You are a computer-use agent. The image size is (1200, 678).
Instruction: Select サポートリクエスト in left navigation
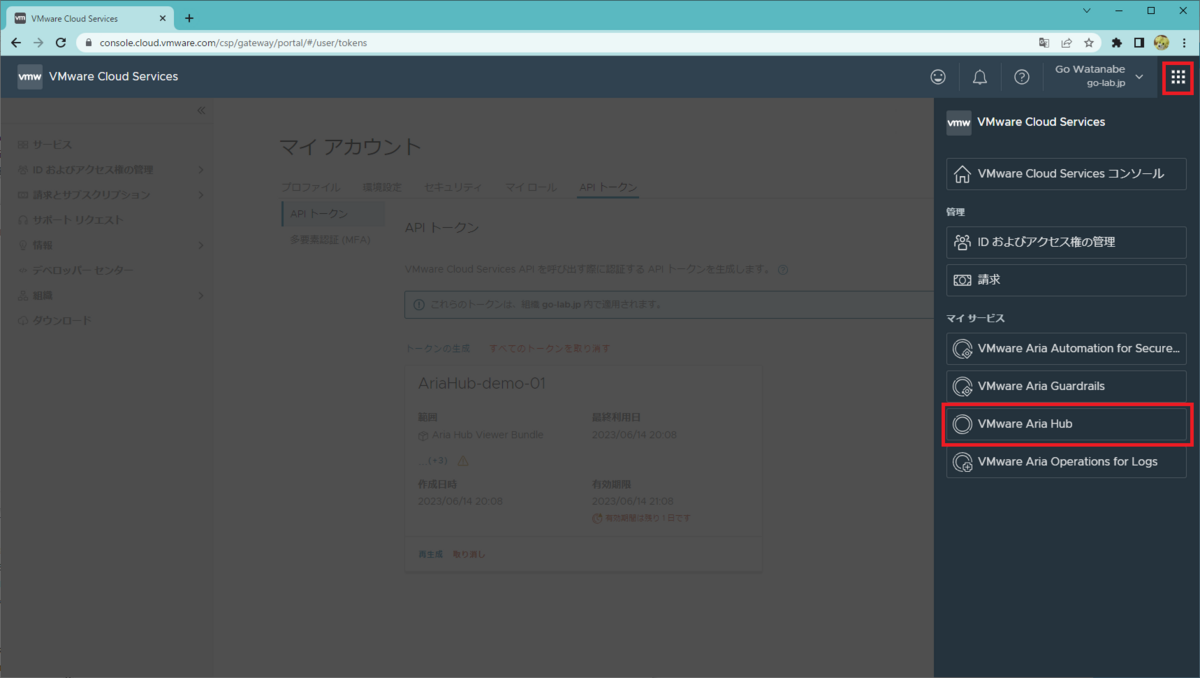tap(78, 220)
